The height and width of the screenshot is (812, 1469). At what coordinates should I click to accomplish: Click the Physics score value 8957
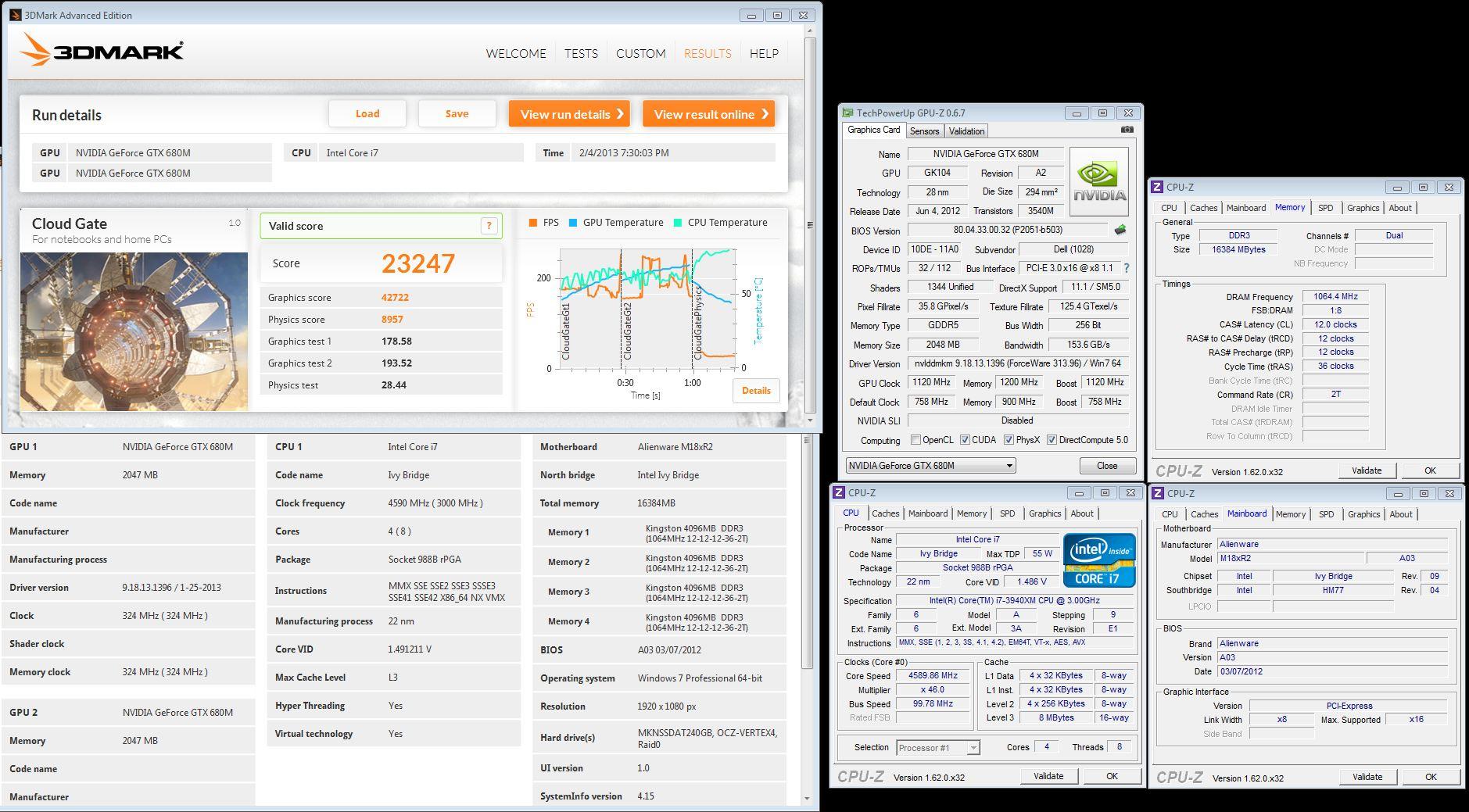pos(392,319)
